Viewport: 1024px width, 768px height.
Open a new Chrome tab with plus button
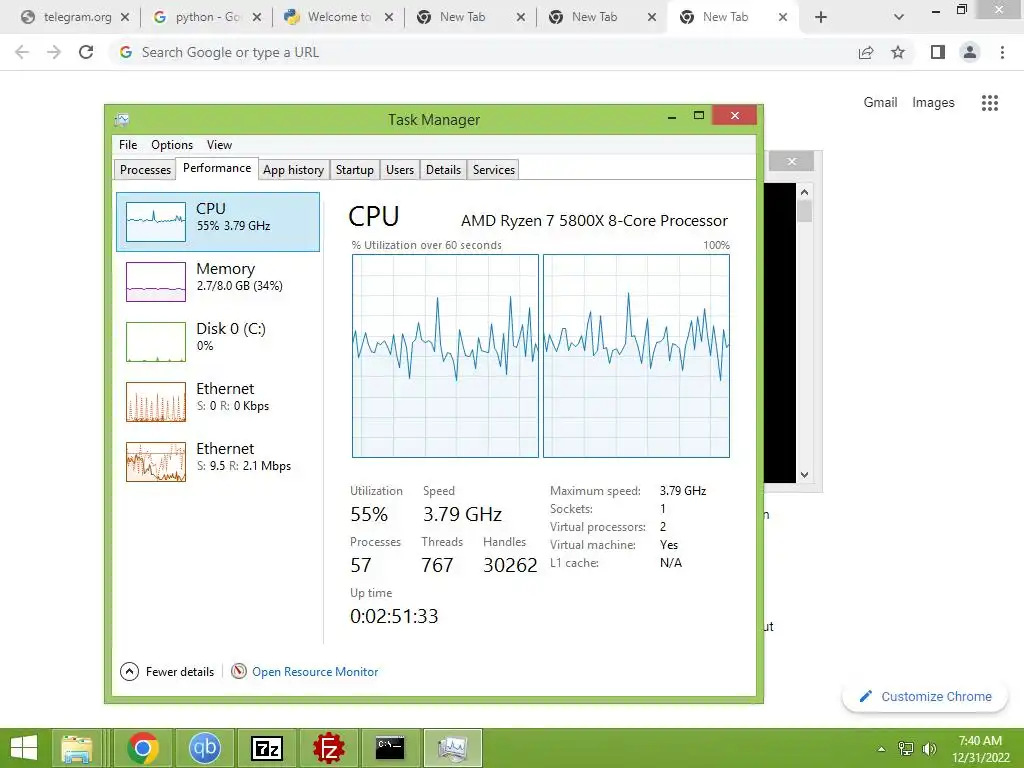[x=821, y=17]
